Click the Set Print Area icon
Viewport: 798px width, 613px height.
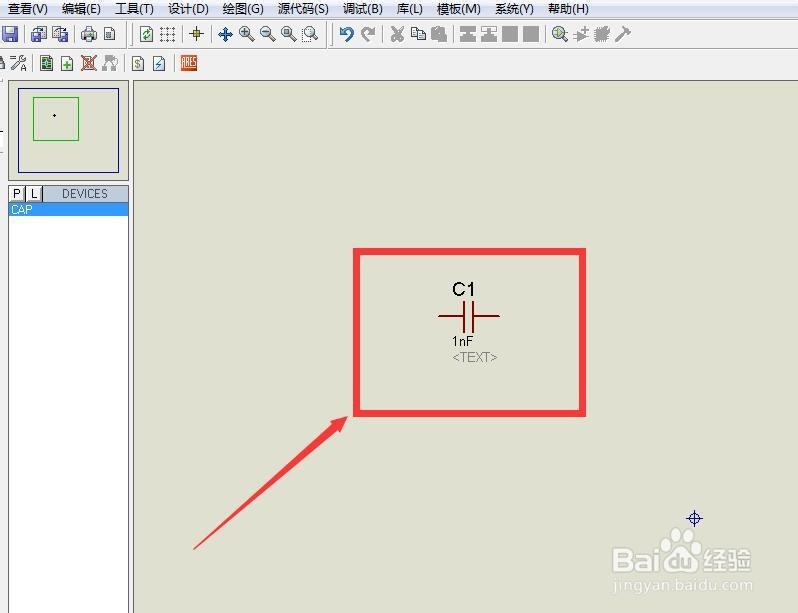[x=109, y=35]
